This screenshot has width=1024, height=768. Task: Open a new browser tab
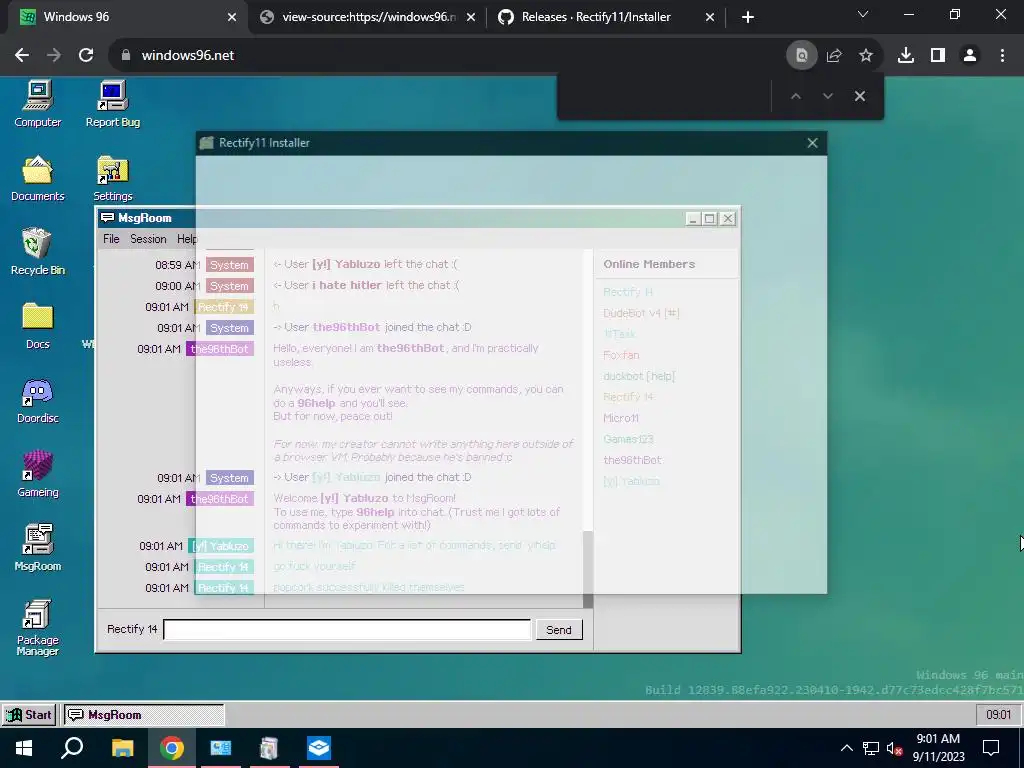coord(748,17)
